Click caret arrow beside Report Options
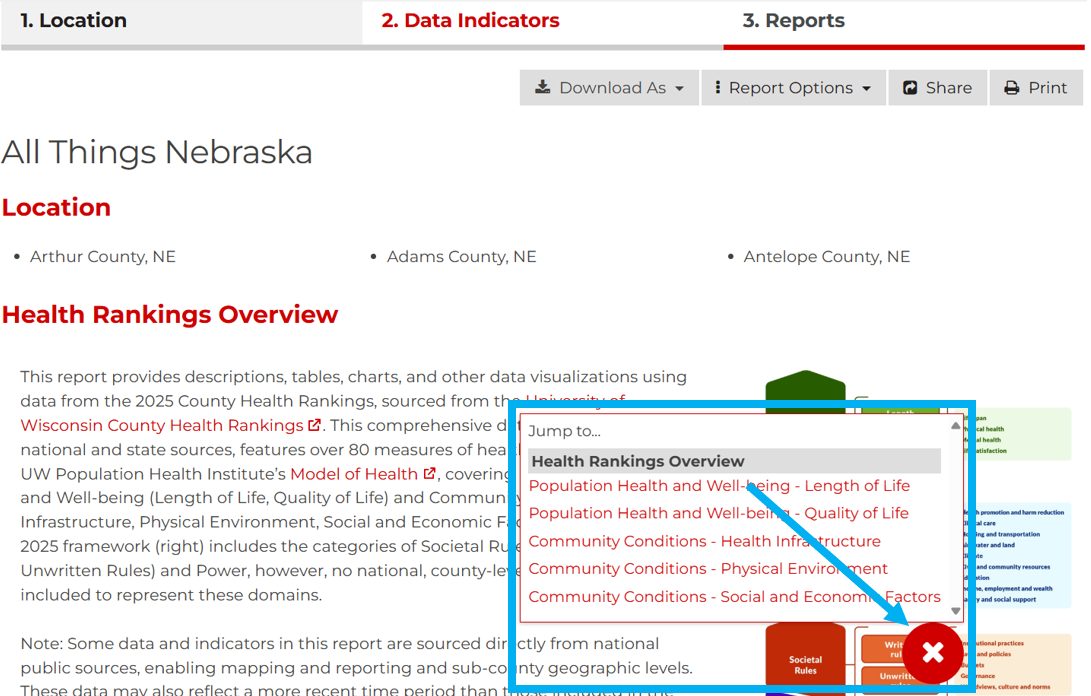 tap(866, 88)
